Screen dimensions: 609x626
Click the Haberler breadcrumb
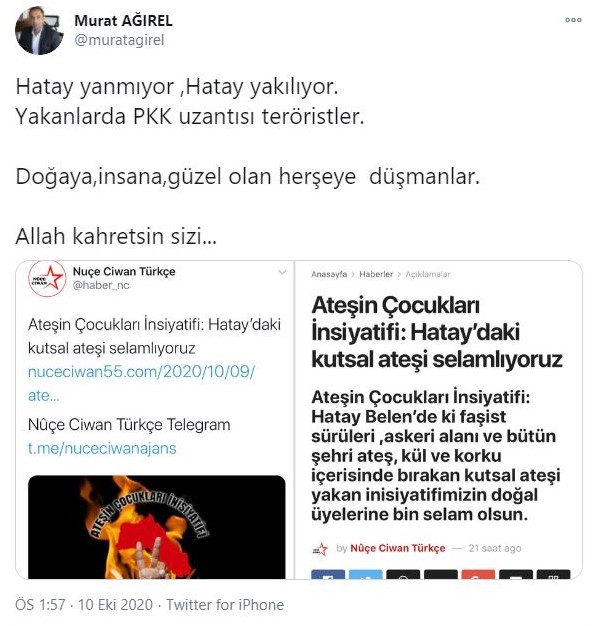tap(376, 274)
